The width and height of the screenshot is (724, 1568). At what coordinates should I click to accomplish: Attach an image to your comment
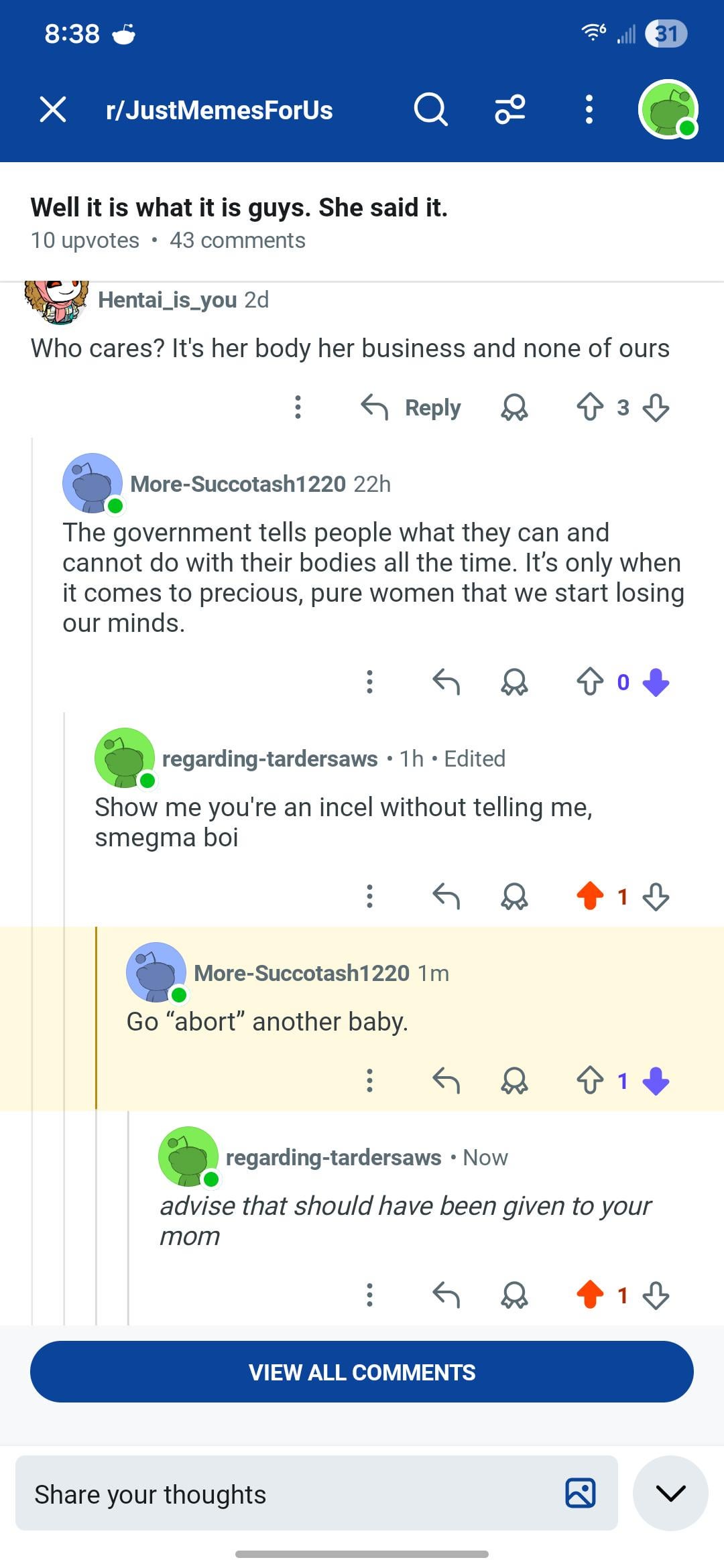(581, 1494)
